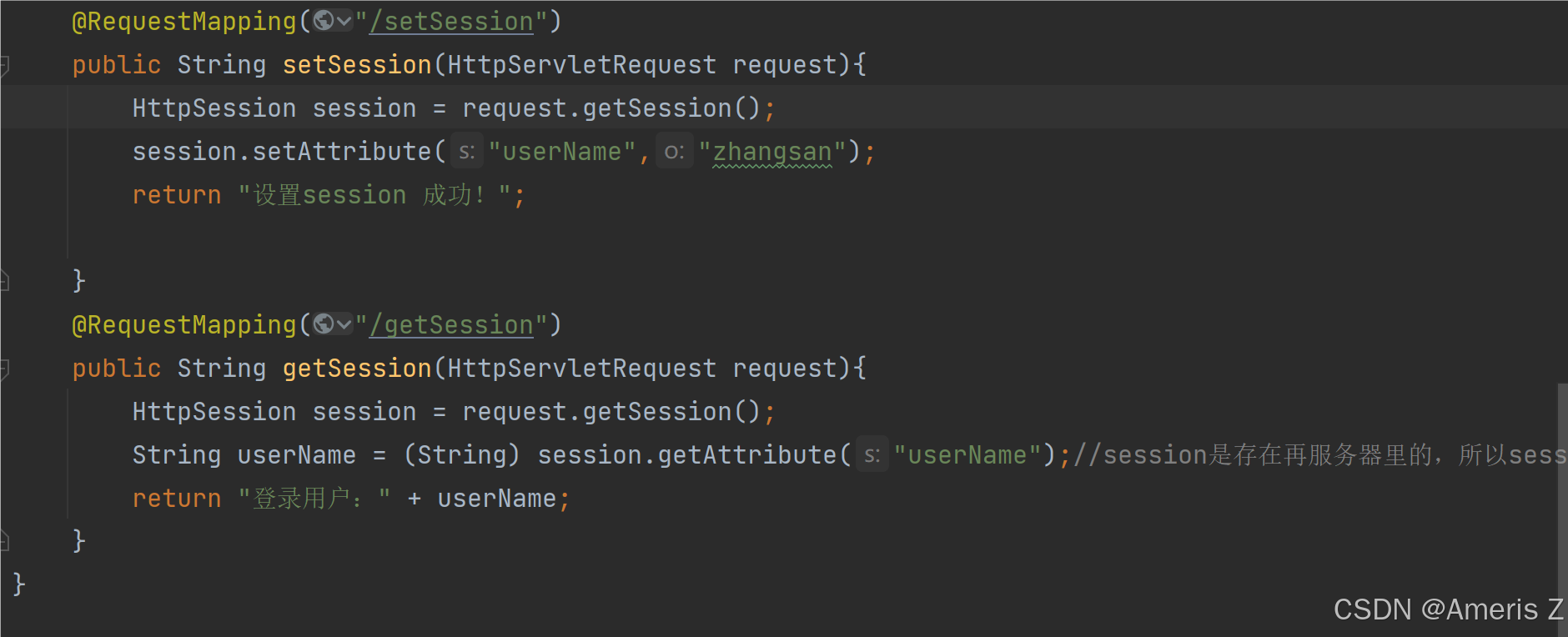Click the "s:" parameter hint in getAttribute
The image size is (1568, 637).
(x=872, y=455)
